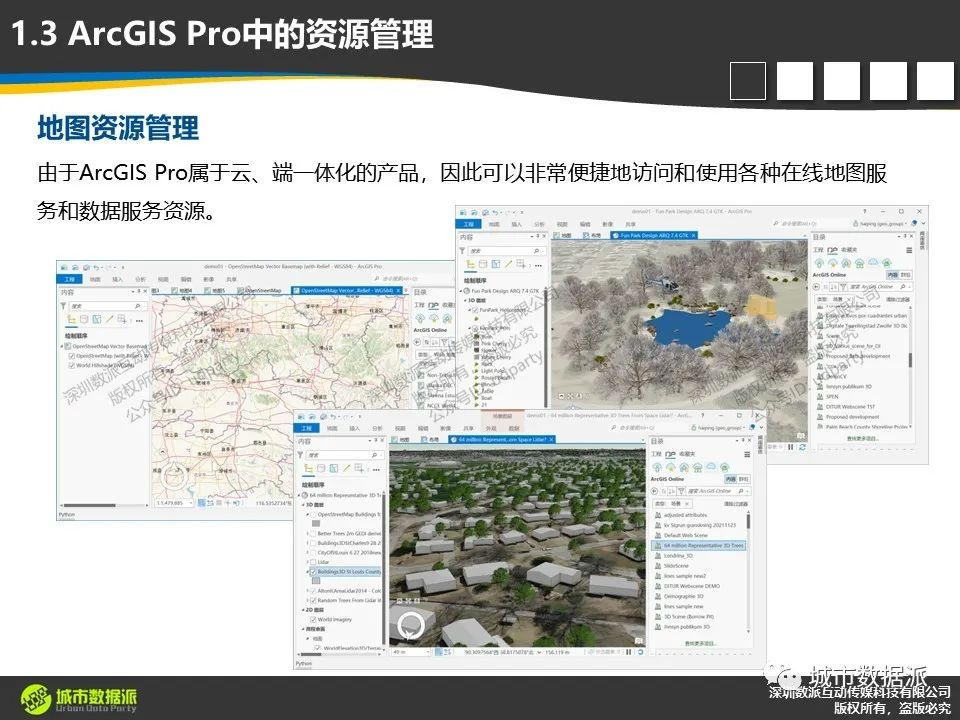Open Living Atlas icon in trees window
The width and height of the screenshot is (960, 720).
[724, 467]
